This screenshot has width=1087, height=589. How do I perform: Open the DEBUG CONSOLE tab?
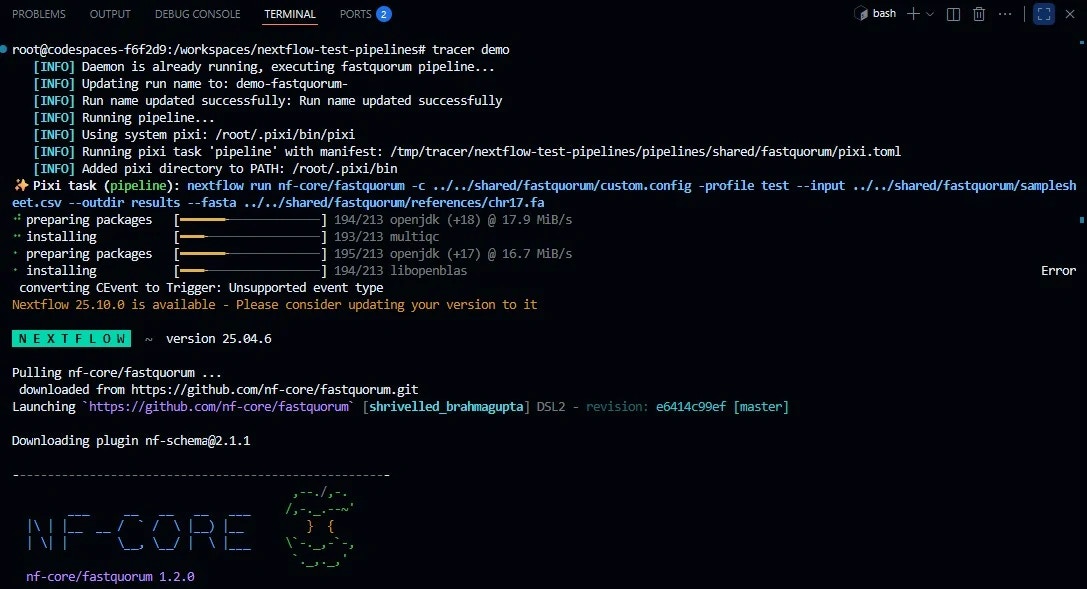196,13
